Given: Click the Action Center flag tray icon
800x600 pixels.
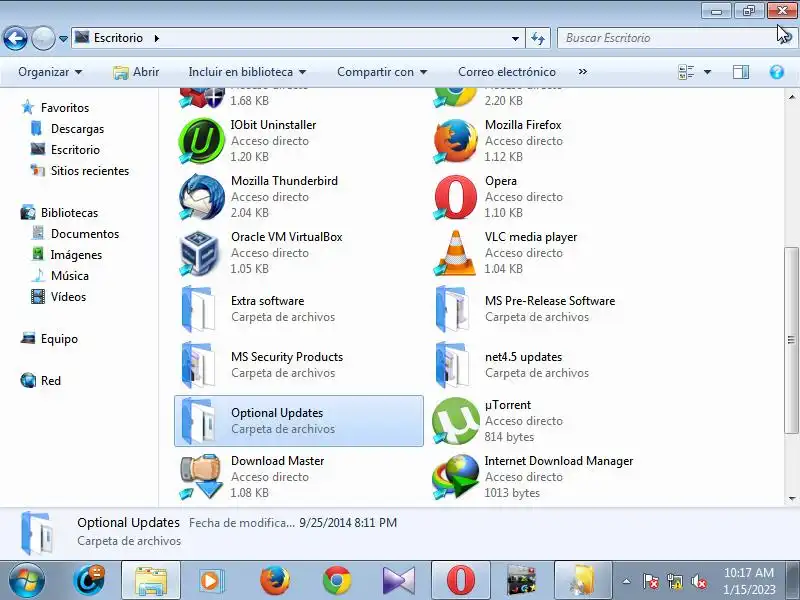Looking at the screenshot, I should point(650,581).
